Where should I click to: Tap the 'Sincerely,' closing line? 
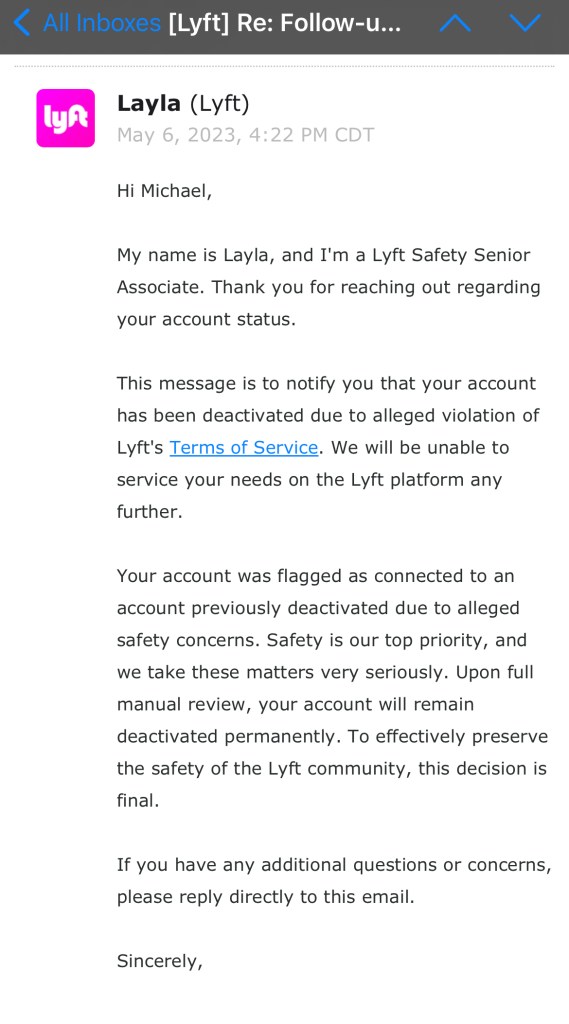[x=160, y=961]
